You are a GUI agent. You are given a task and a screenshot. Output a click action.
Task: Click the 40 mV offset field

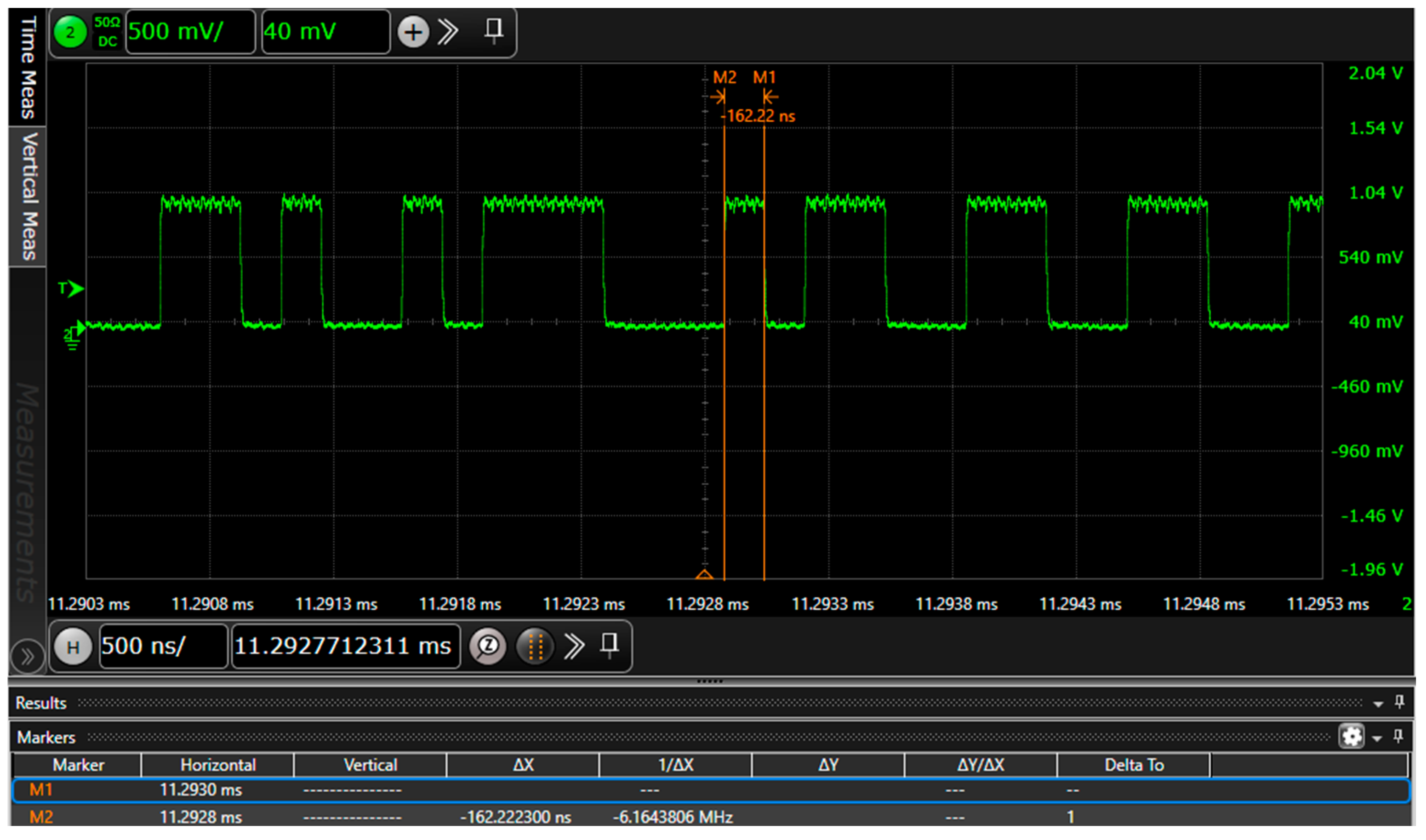[325, 32]
